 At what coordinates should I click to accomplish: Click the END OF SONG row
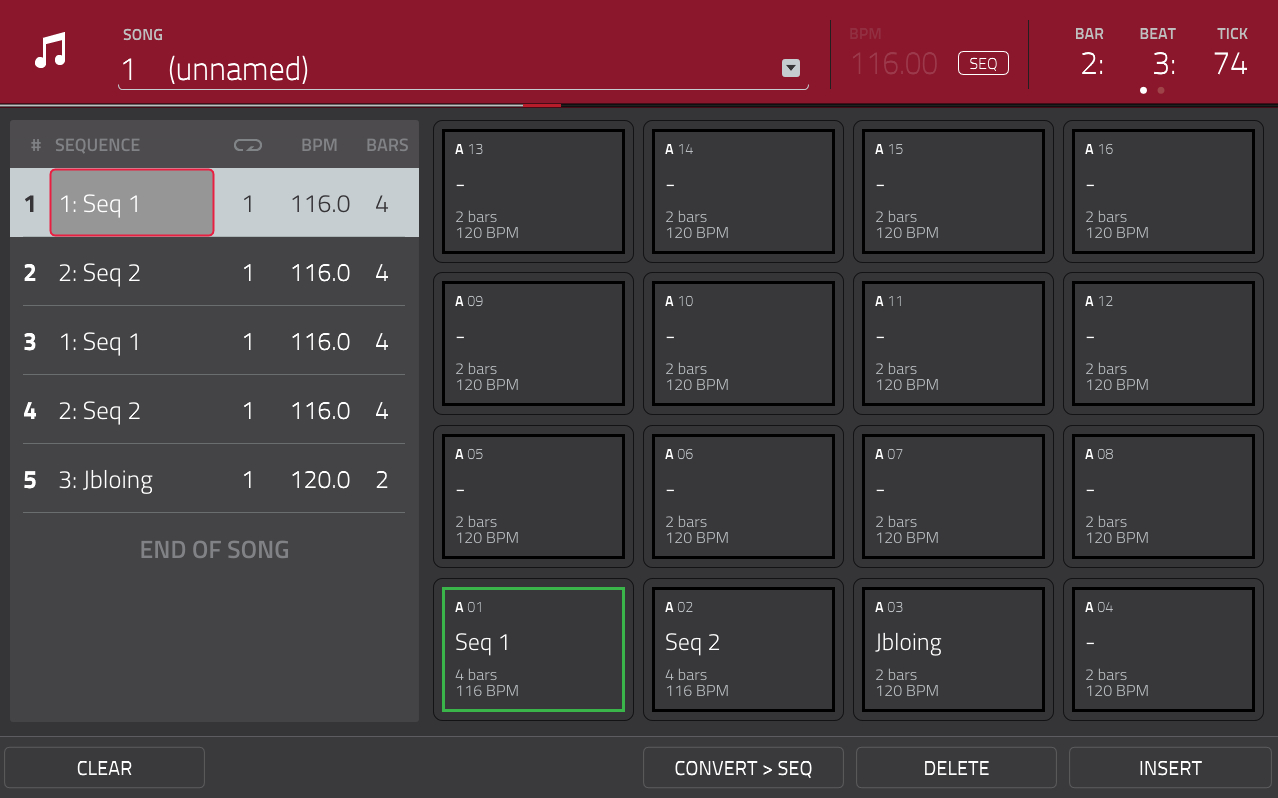click(214, 549)
